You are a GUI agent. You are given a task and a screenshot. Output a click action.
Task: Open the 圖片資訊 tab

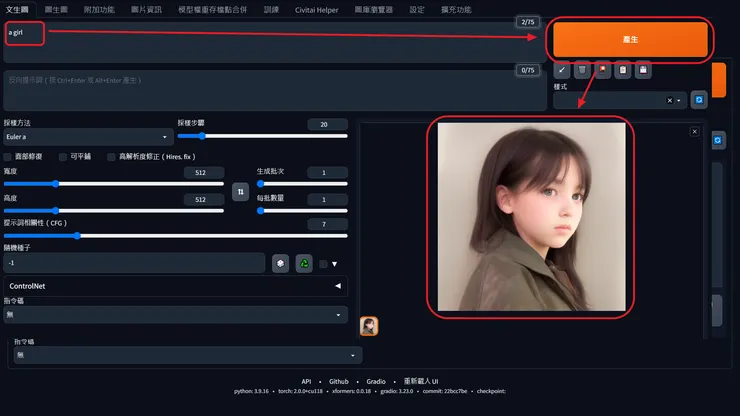[x=146, y=9]
